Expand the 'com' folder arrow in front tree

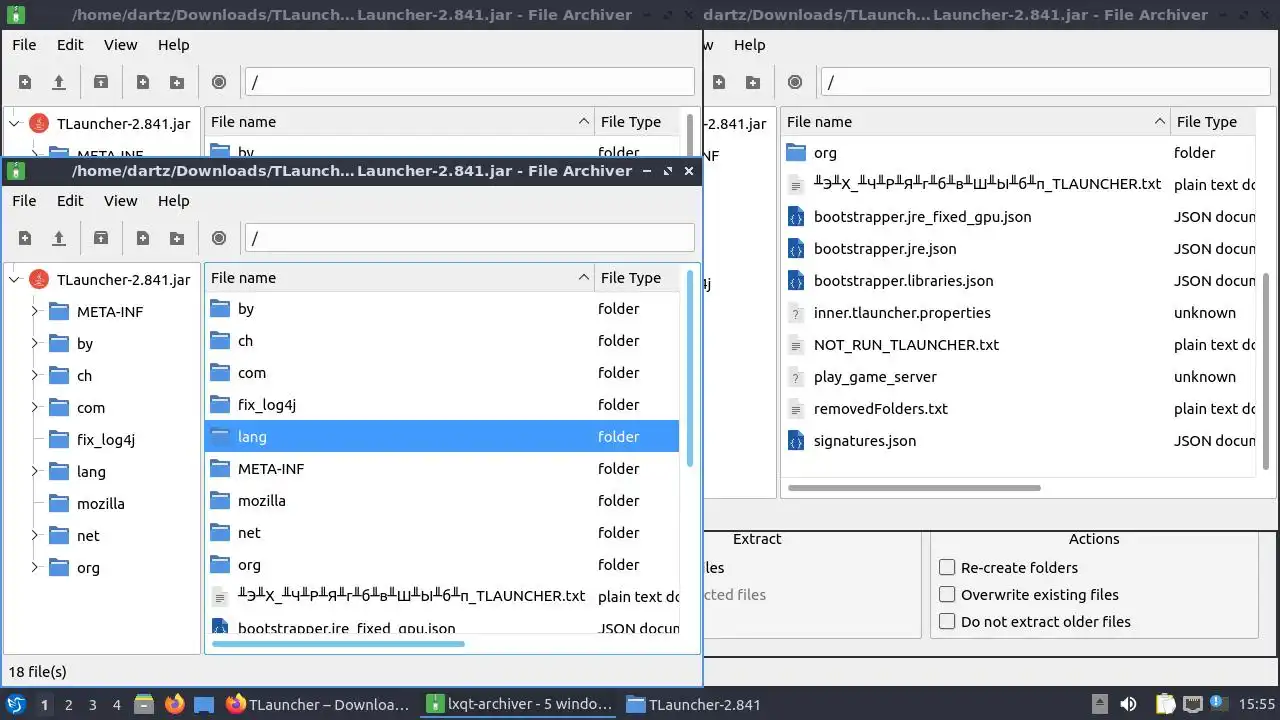[35, 408]
